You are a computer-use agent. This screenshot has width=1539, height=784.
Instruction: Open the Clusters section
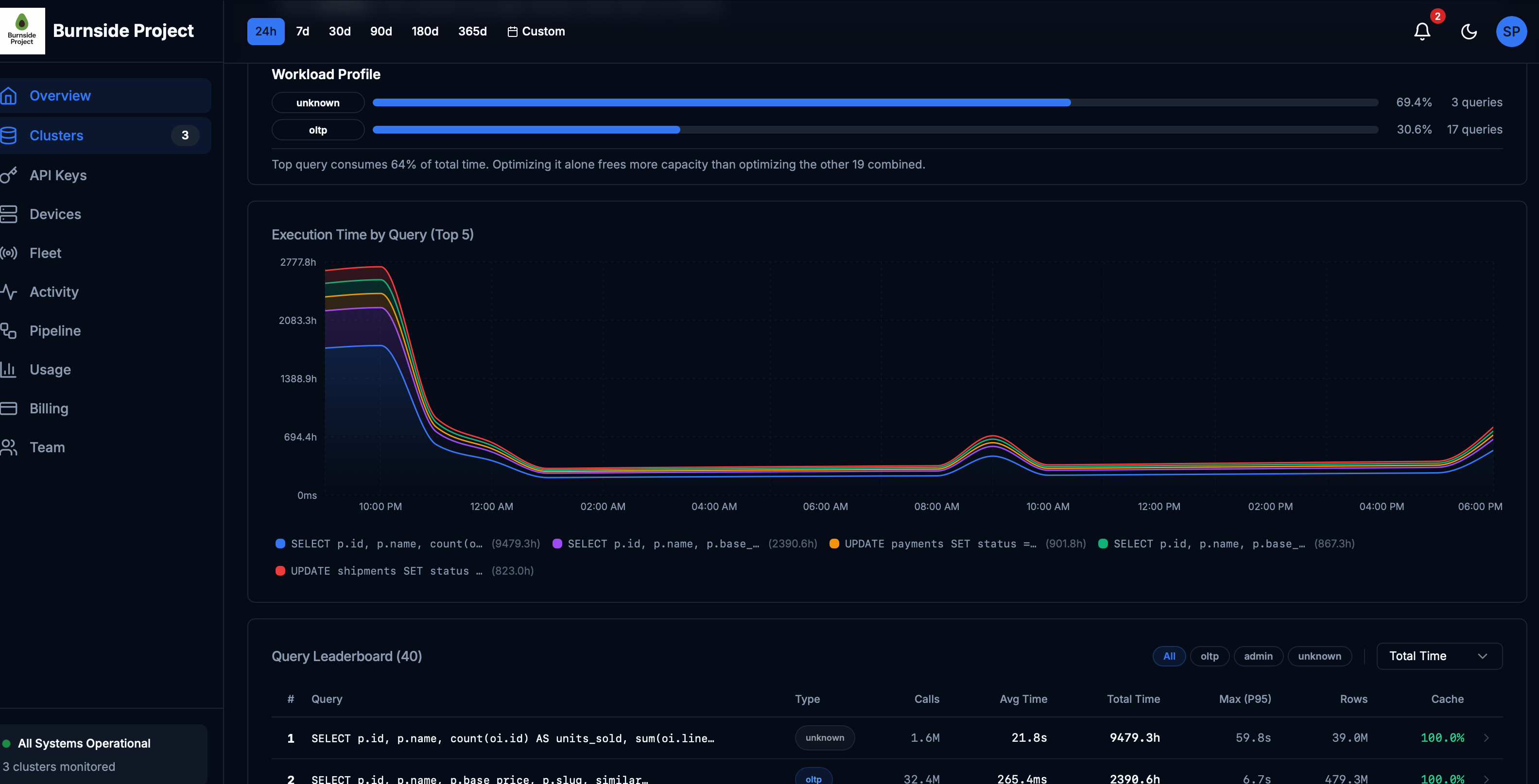pos(57,136)
